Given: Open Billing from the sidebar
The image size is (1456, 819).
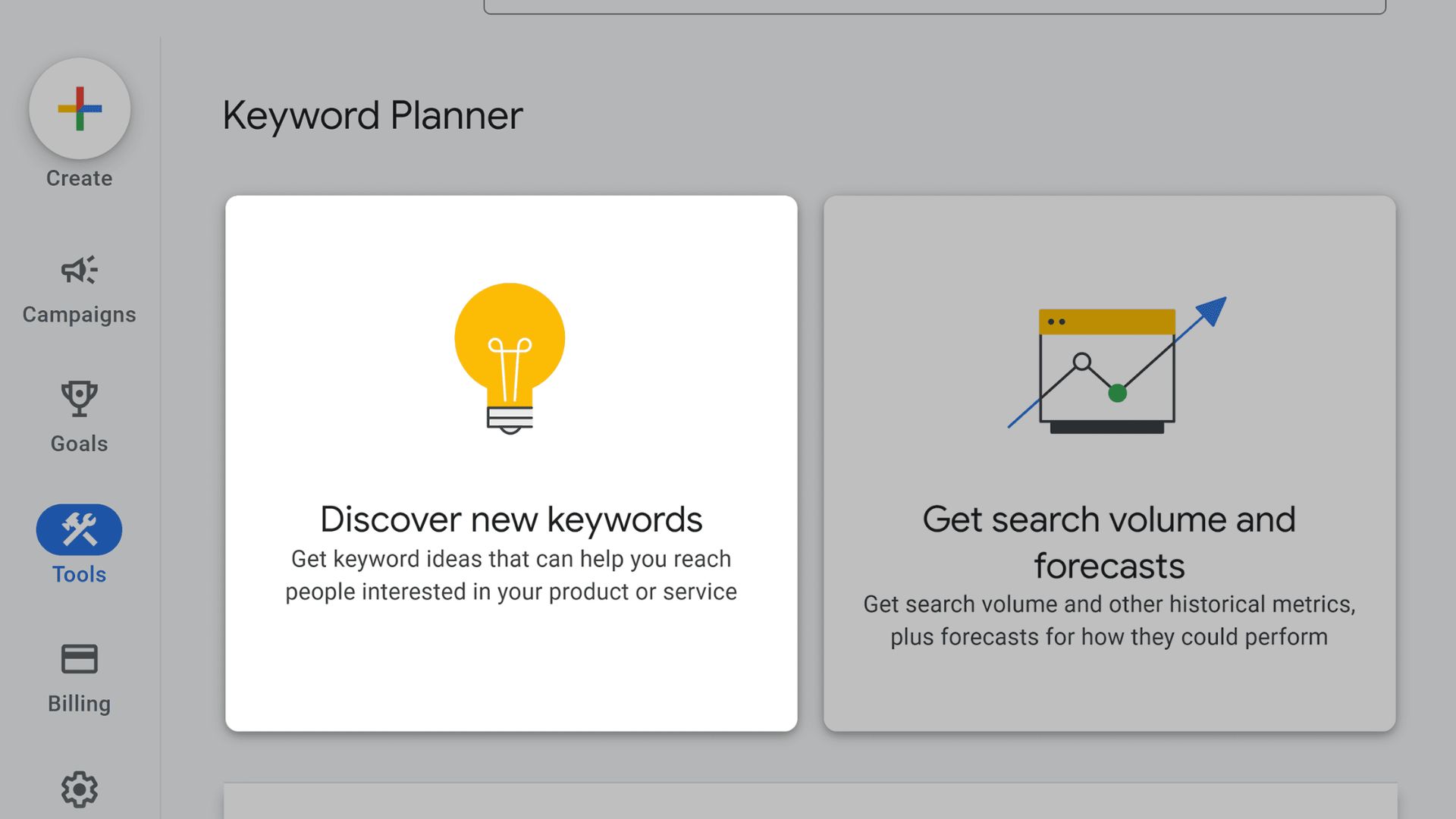Looking at the screenshot, I should pyautogui.click(x=78, y=703).
